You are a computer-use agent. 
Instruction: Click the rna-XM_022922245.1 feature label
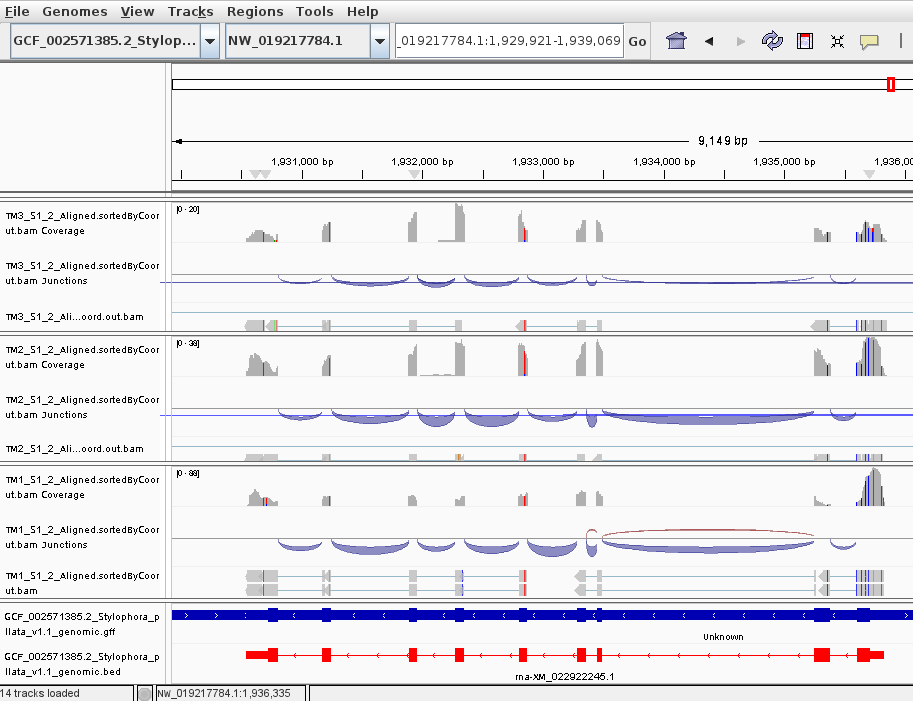tap(565, 677)
